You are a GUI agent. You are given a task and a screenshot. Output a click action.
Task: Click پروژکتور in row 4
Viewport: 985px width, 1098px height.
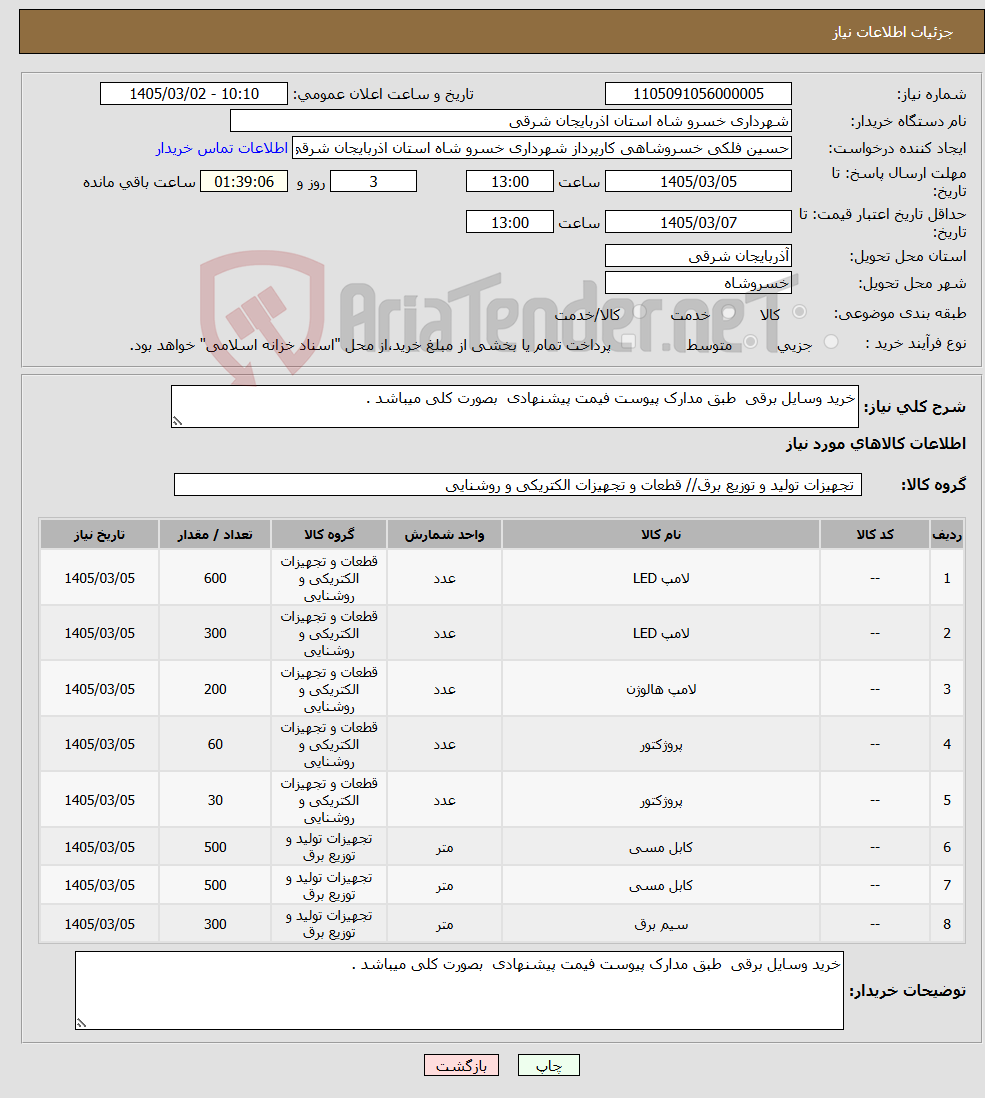[661, 745]
